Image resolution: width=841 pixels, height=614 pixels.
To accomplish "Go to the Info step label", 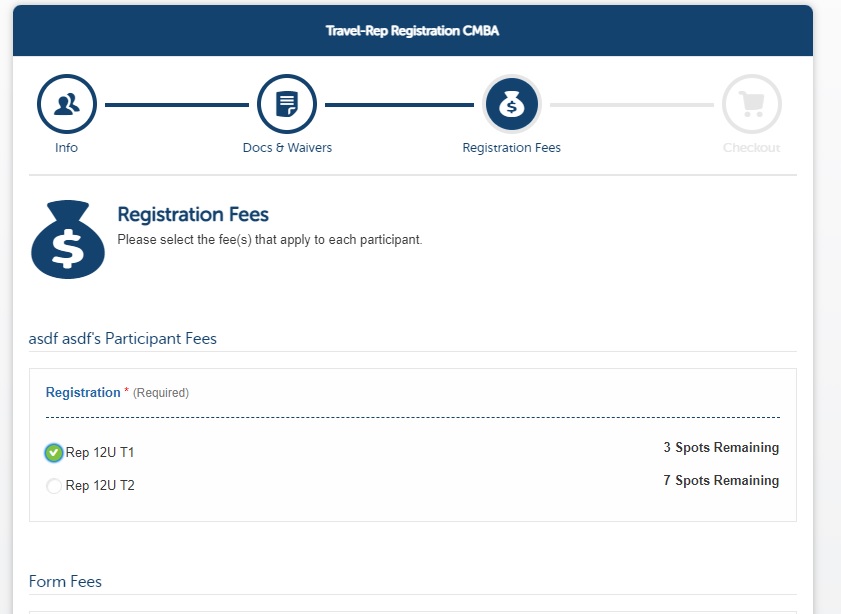I will click(x=67, y=147).
